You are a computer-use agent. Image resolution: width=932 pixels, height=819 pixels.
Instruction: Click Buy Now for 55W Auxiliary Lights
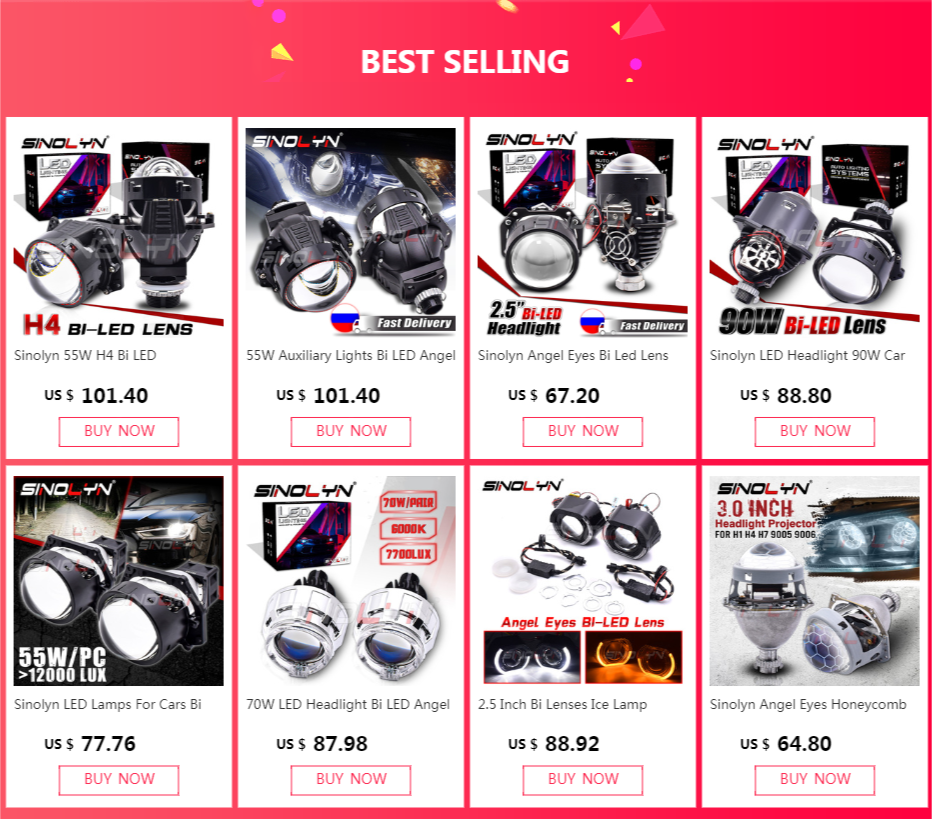[x=351, y=431]
